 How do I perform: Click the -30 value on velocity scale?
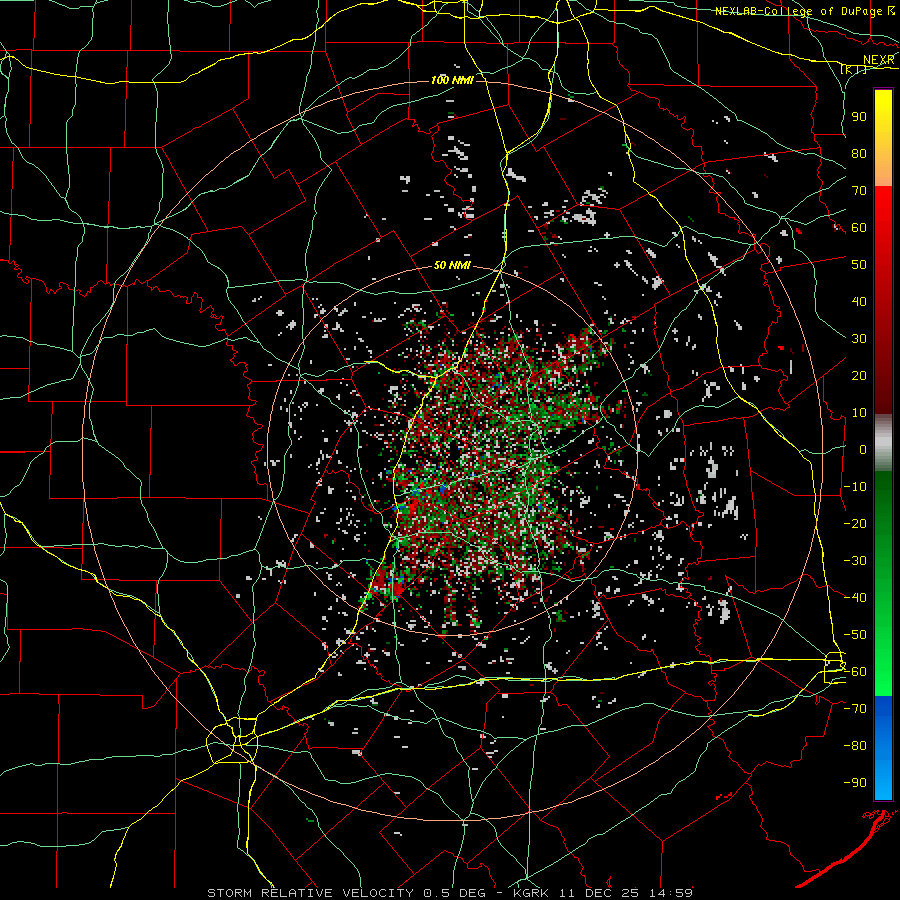(x=855, y=561)
